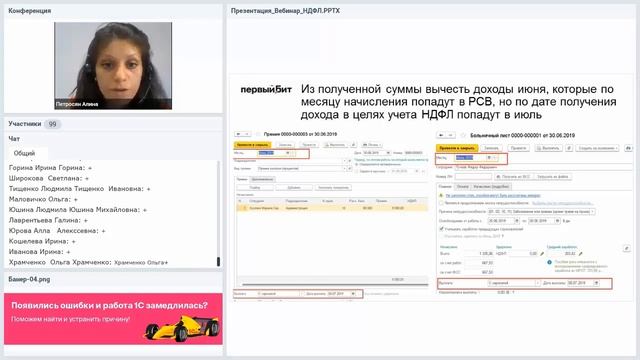Click presenter video thumbnail Петросян Алина
The height and width of the screenshot is (360, 640).
[113, 66]
